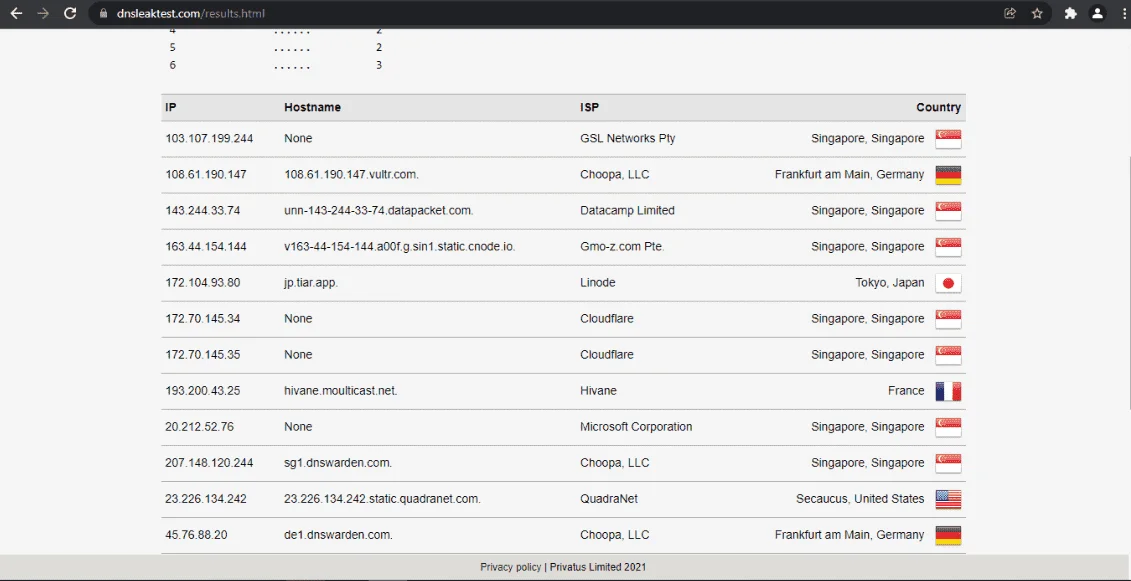Click United States flag in QuadraNet row
The width and height of the screenshot is (1131, 581).
(949, 499)
